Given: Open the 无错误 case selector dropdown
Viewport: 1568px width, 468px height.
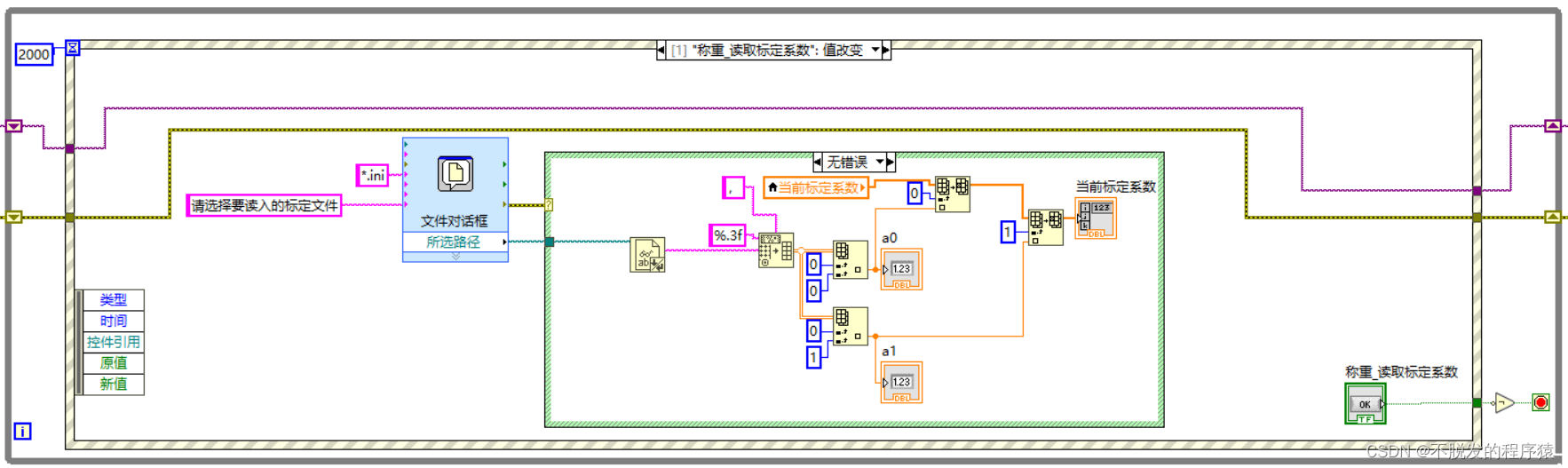Looking at the screenshot, I should click(880, 162).
